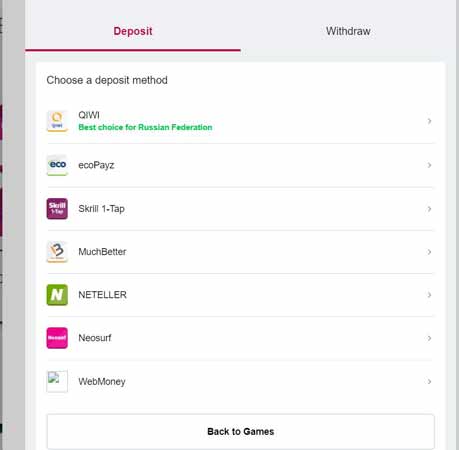
Task: Expand Skrill 1-Tap via its chevron
Action: point(429,209)
